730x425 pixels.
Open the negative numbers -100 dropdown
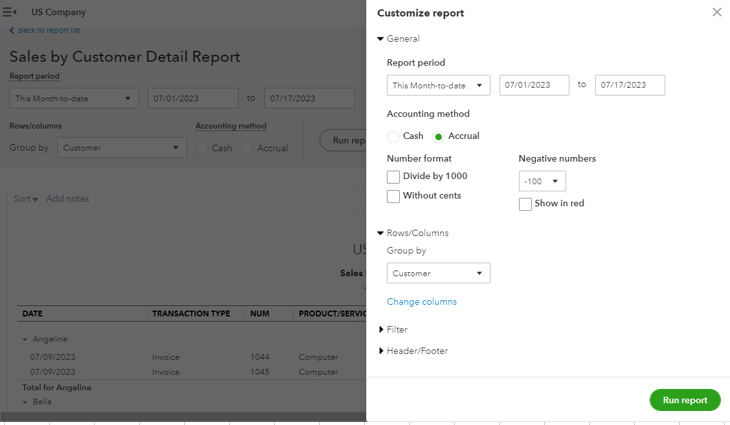[542, 181]
